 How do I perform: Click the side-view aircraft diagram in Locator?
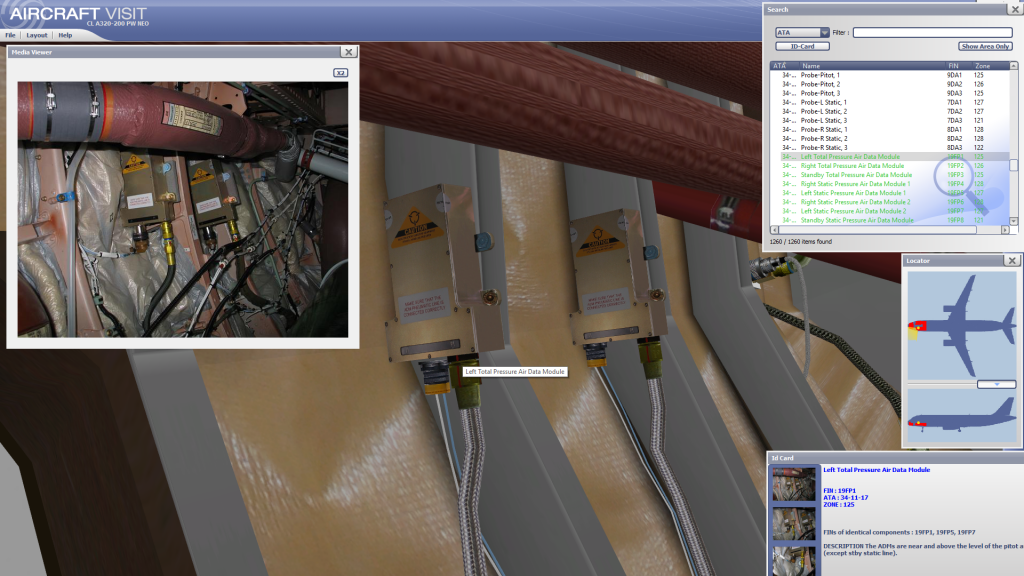(x=961, y=416)
